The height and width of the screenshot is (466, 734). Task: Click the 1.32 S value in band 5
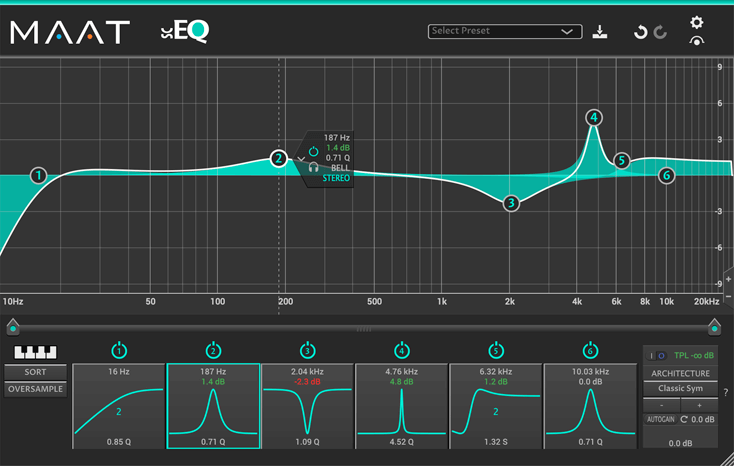coord(496,442)
